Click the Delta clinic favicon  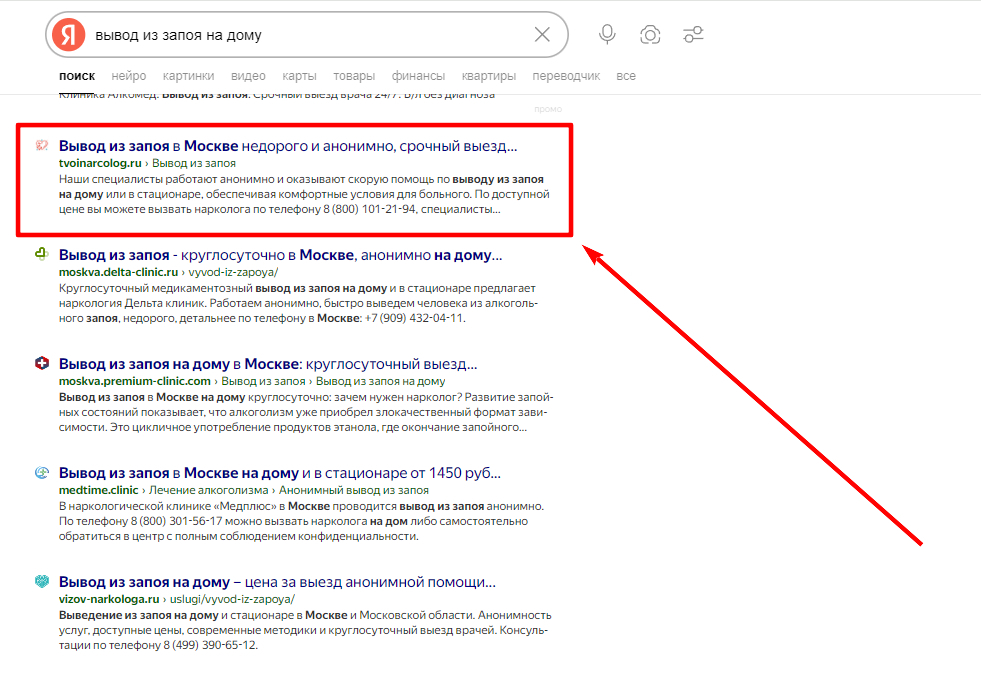coord(42,255)
